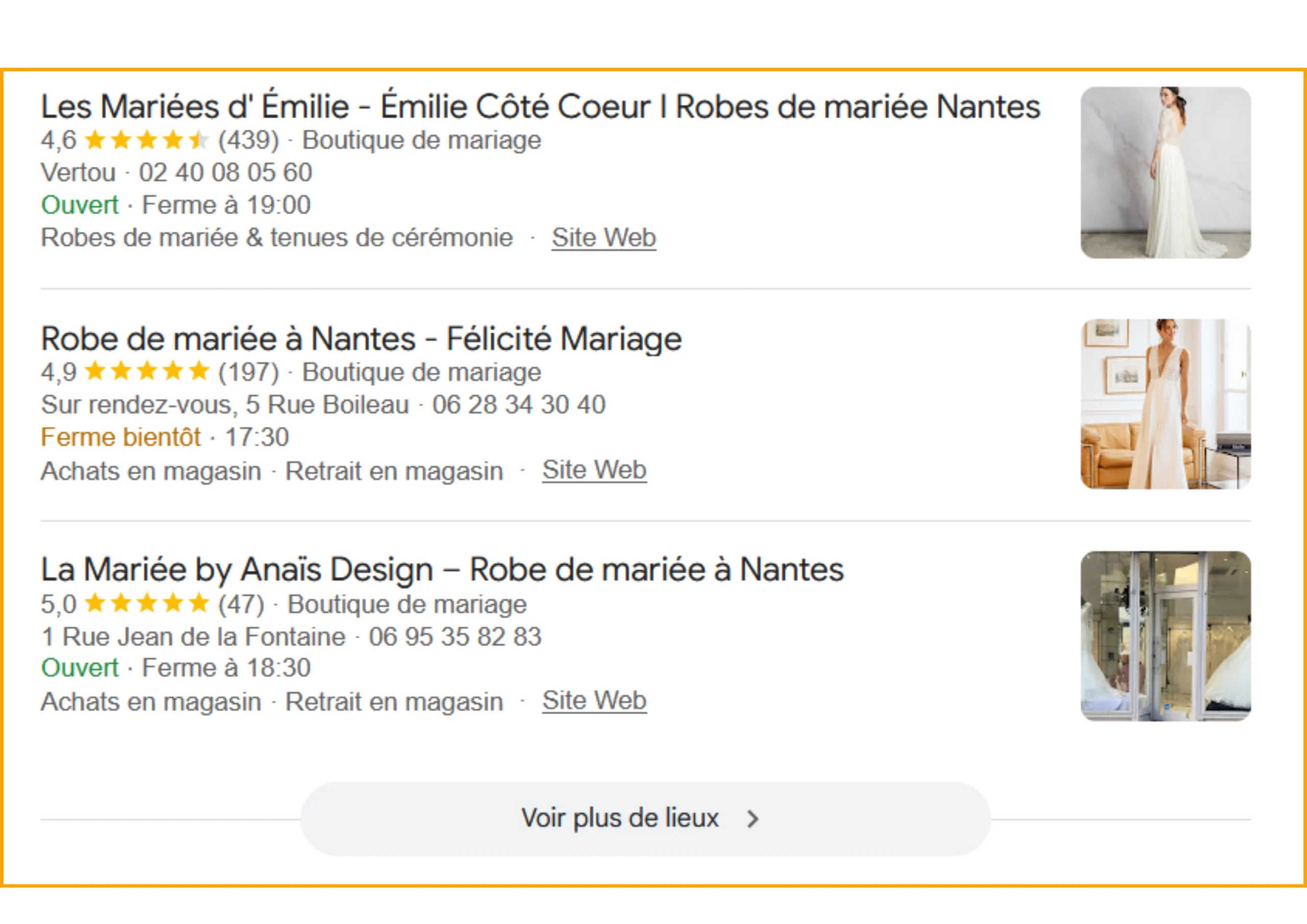Click the (197) review count

[249, 372]
